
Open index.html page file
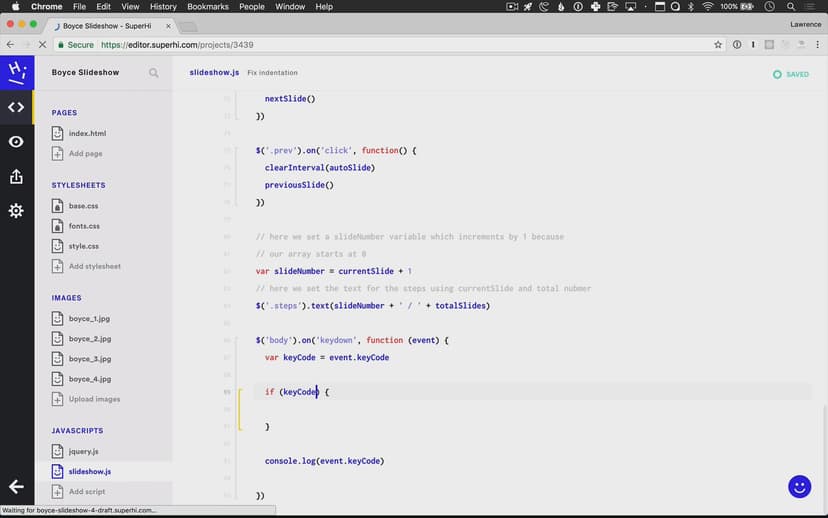tap(87, 133)
